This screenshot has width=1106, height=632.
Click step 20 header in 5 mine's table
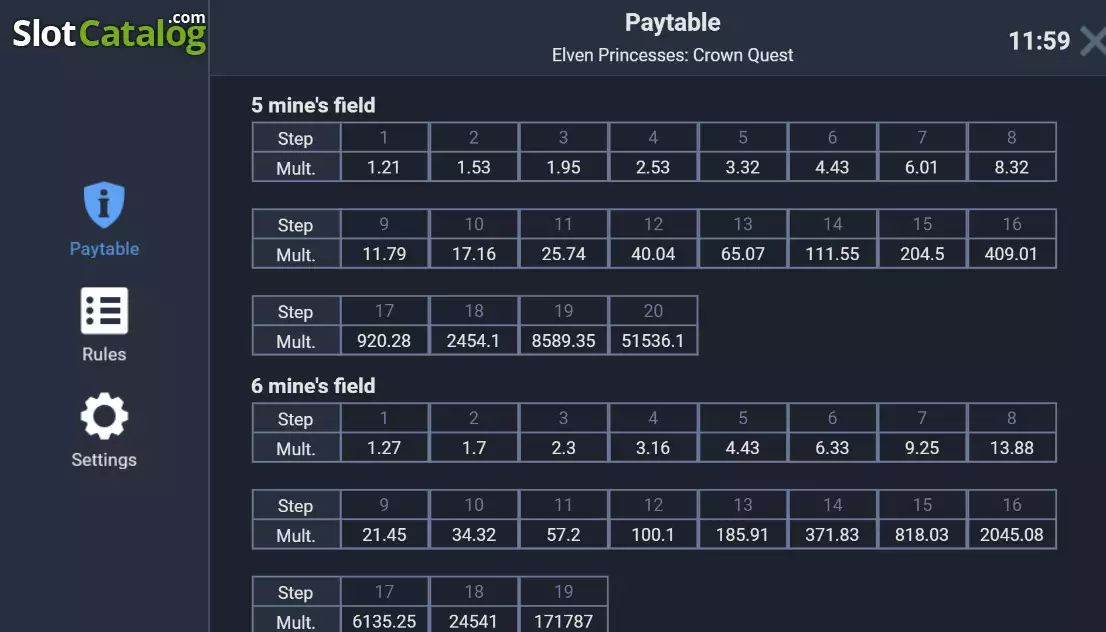click(x=653, y=311)
